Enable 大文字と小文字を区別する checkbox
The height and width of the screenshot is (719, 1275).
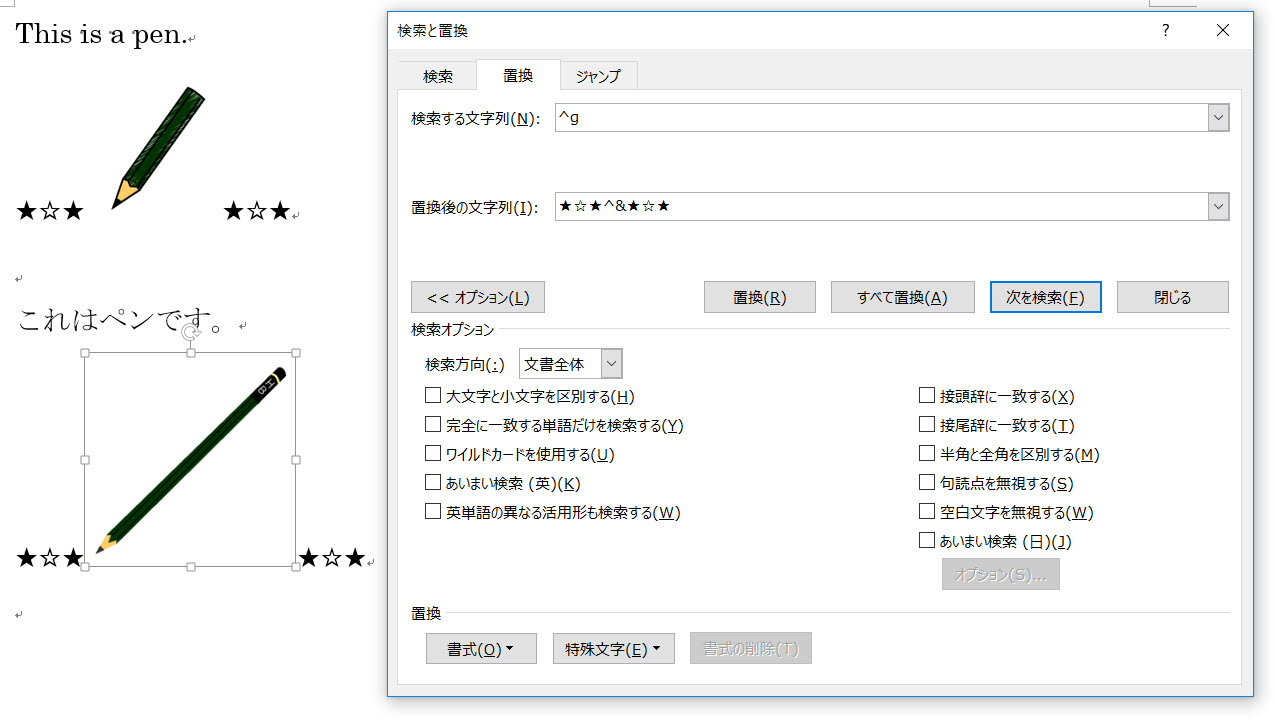tap(433, 396)
